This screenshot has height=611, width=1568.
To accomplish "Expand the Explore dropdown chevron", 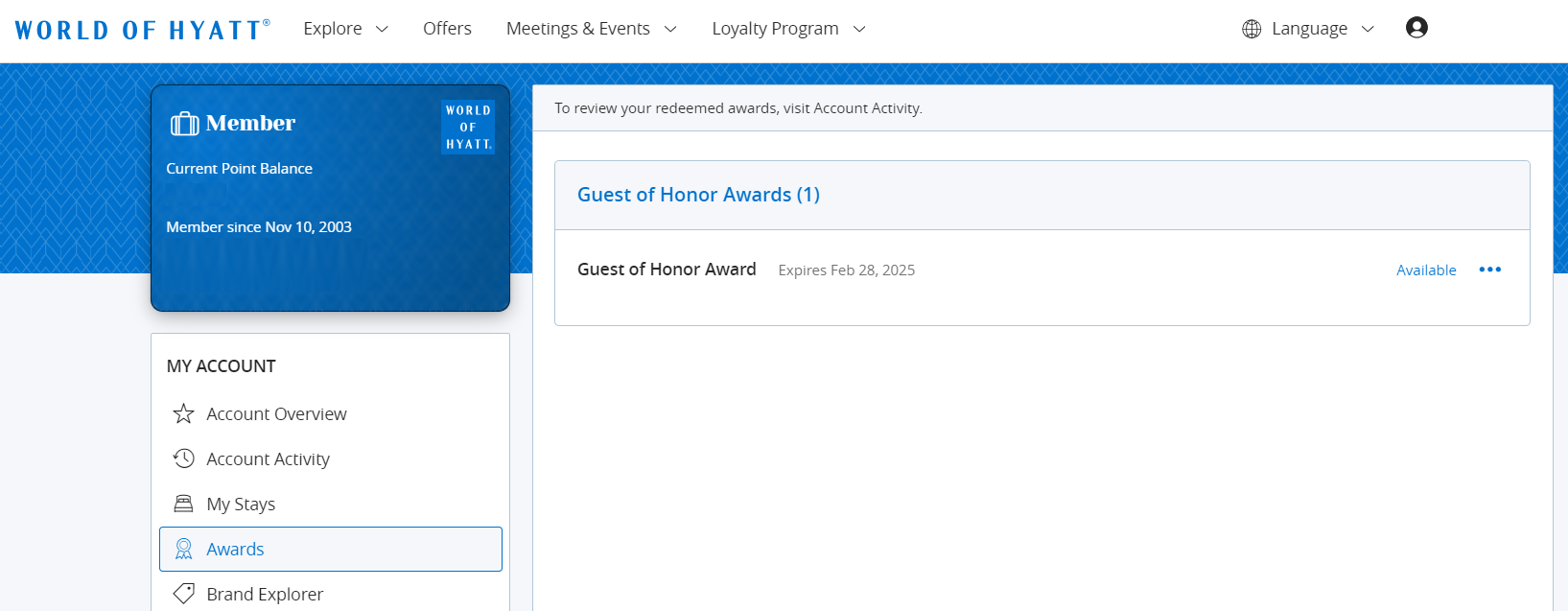I will 382,29.
